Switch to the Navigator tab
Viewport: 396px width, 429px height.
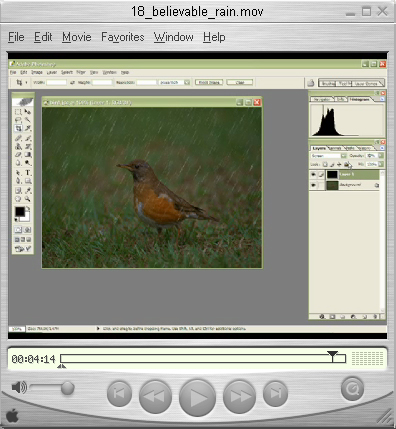click(322, 99)
